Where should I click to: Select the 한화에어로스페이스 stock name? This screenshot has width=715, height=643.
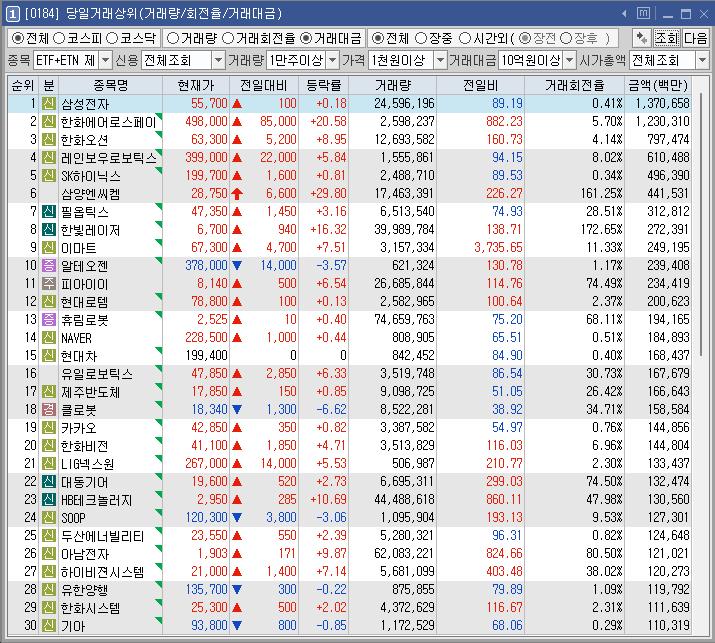click(x=109, y=122)
